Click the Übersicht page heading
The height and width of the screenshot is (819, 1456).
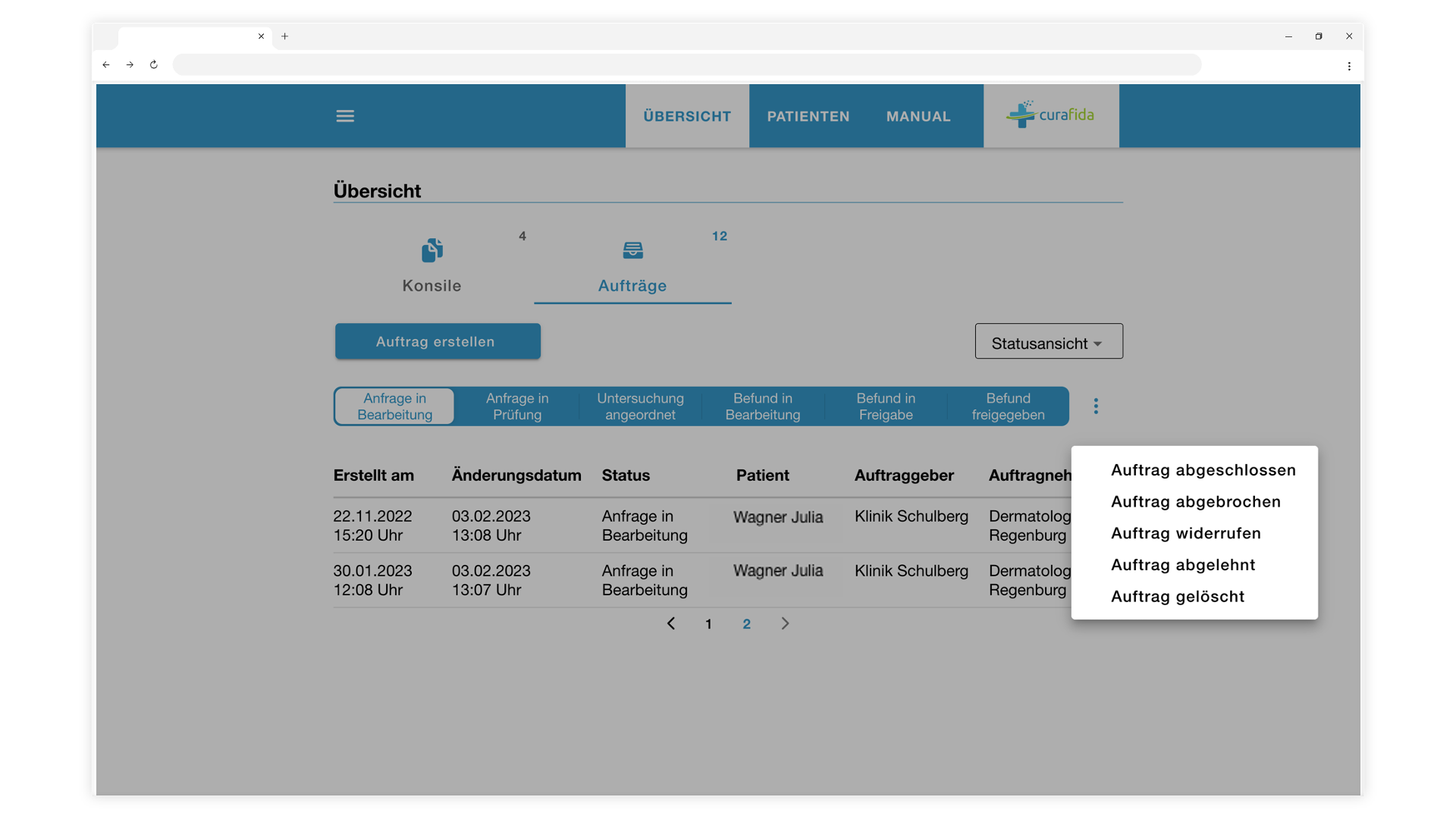[x=377, y=191]
